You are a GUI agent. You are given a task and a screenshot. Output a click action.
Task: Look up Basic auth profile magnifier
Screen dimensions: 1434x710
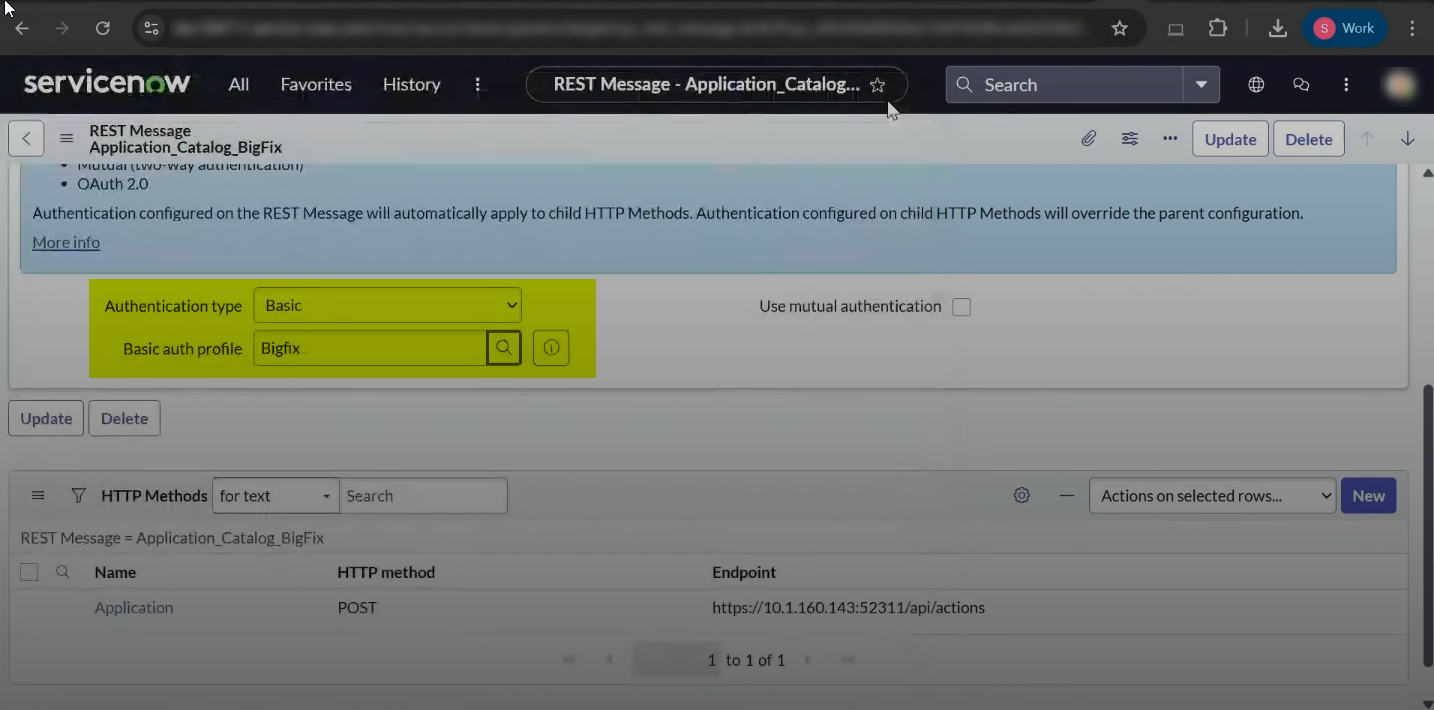(x=504, y=348)
